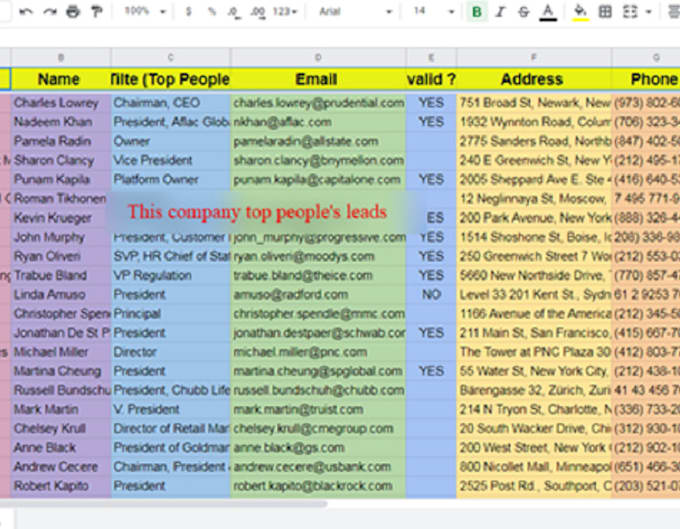The height and width of the screenshot is (529, 680).
Task: Select the title cell Chairman, CEO
Action: 170,103
